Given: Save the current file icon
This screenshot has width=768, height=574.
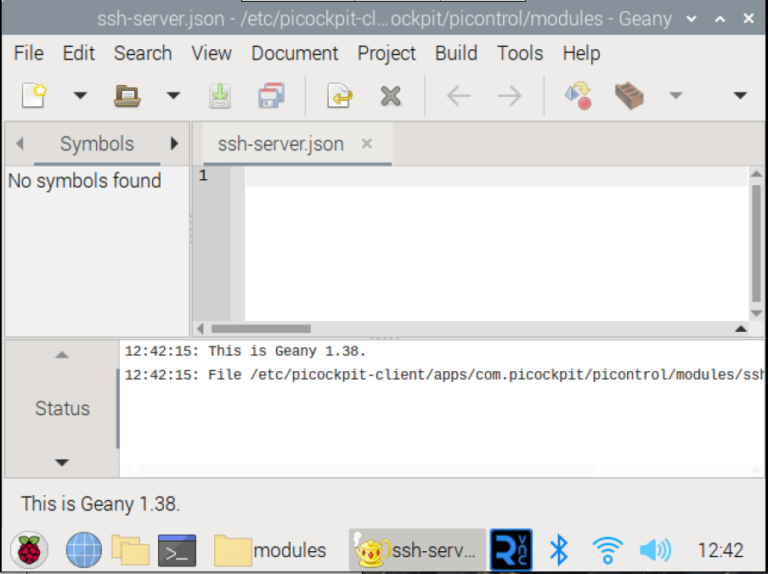Looking at the screenshot, I should click(220, 96).
